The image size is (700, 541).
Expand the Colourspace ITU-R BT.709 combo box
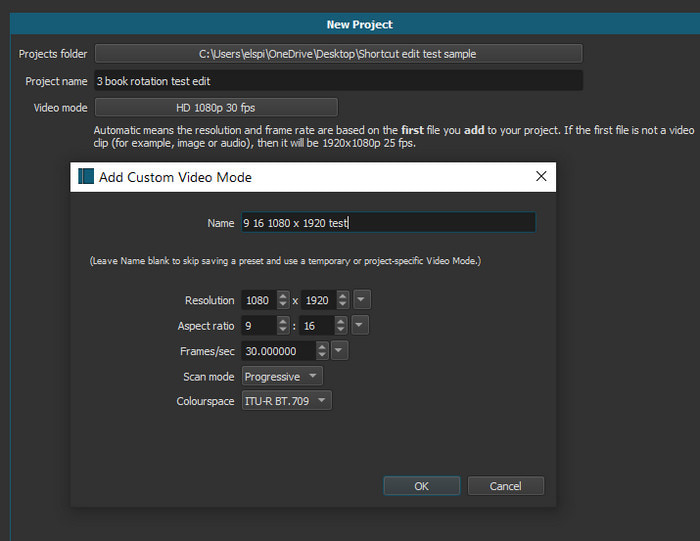coord(286,401)
